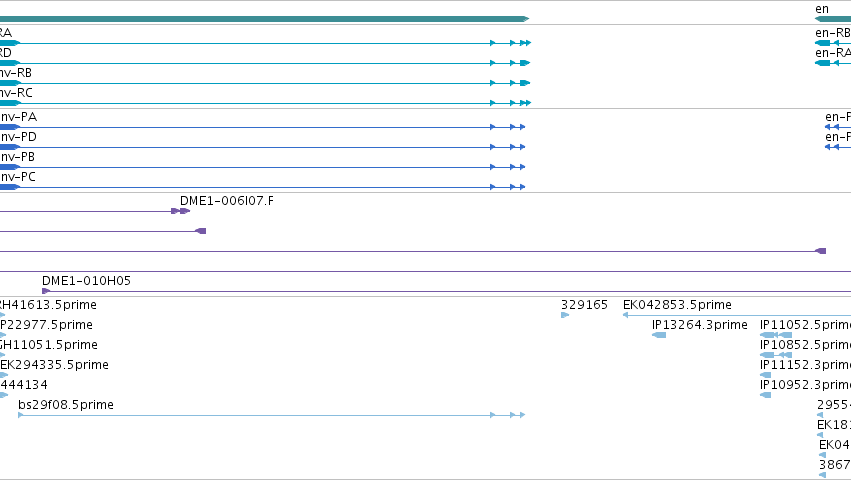Click the IP13264.3prime EST label
The width and height of the screenshot is (851, 480).
click(x=700, y=325)
